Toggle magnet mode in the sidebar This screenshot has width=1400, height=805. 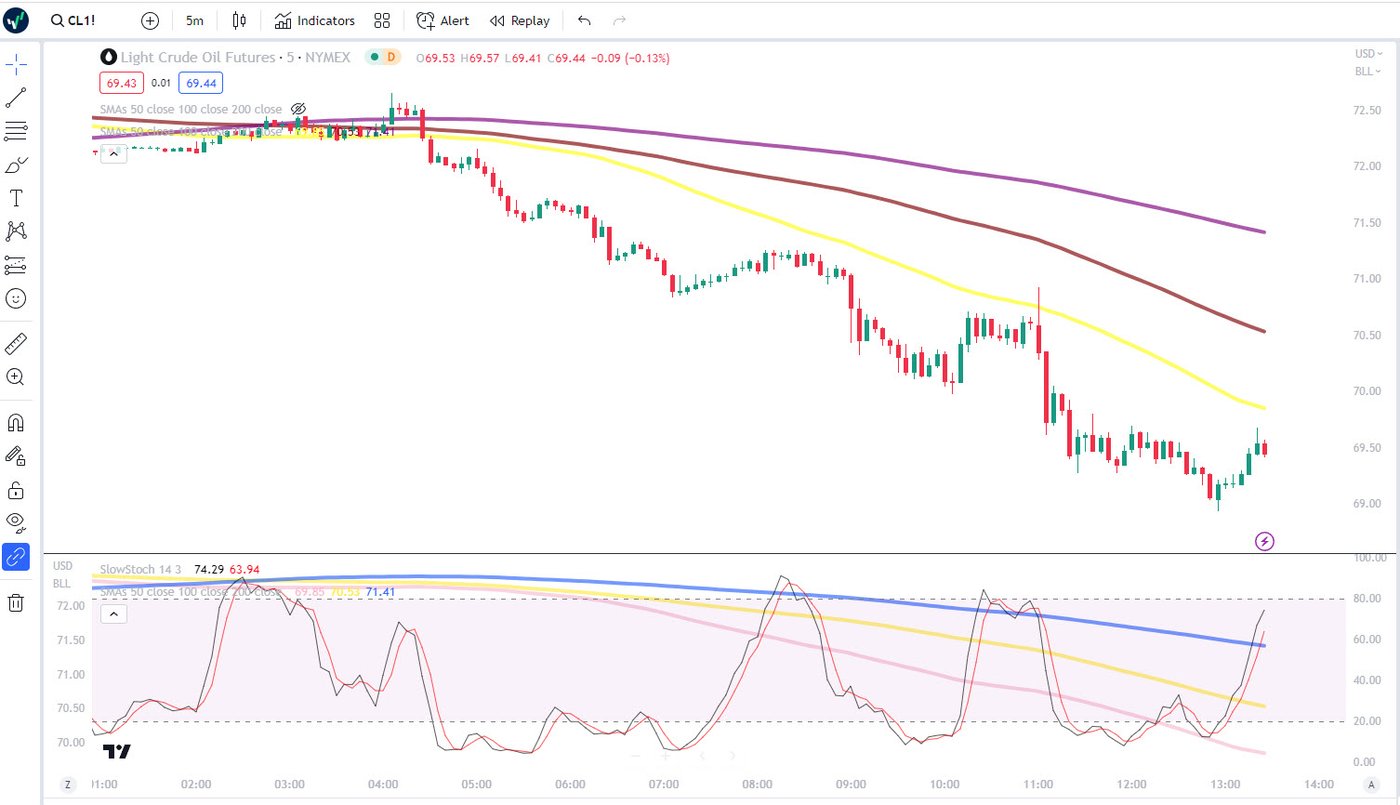16,422
